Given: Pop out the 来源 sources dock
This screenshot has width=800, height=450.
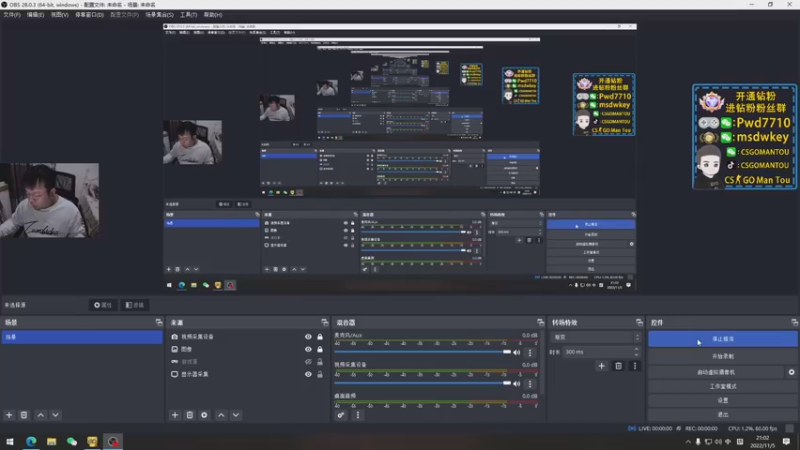Looking at the screenshot, I should pos(324,322).
